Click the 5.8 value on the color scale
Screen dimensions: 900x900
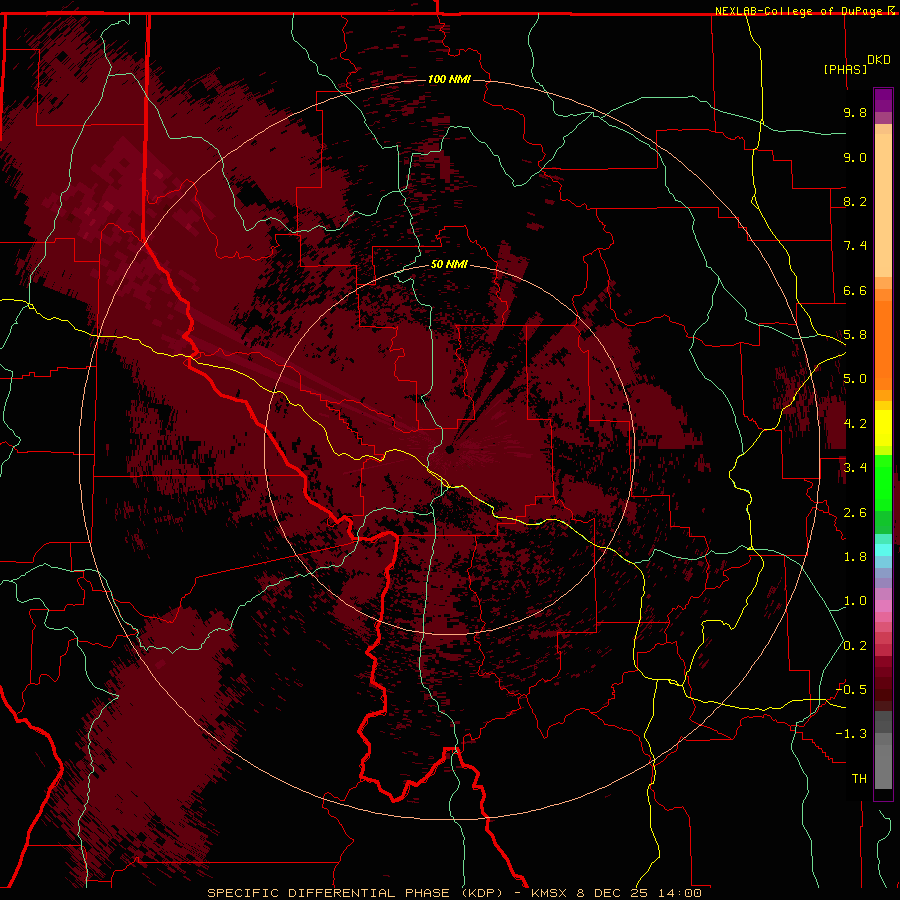[x=855, y=335]
